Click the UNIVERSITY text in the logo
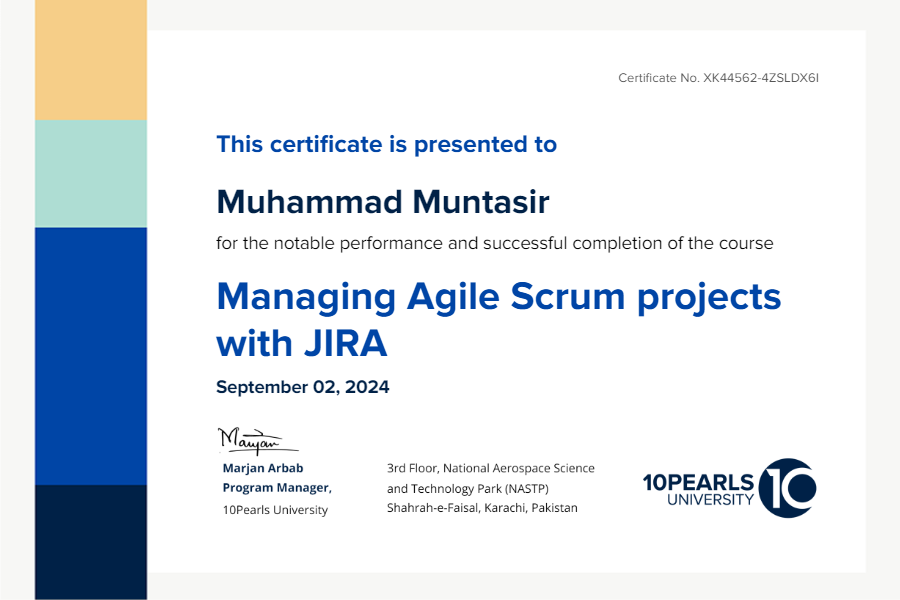 click(x=710, y=500)
